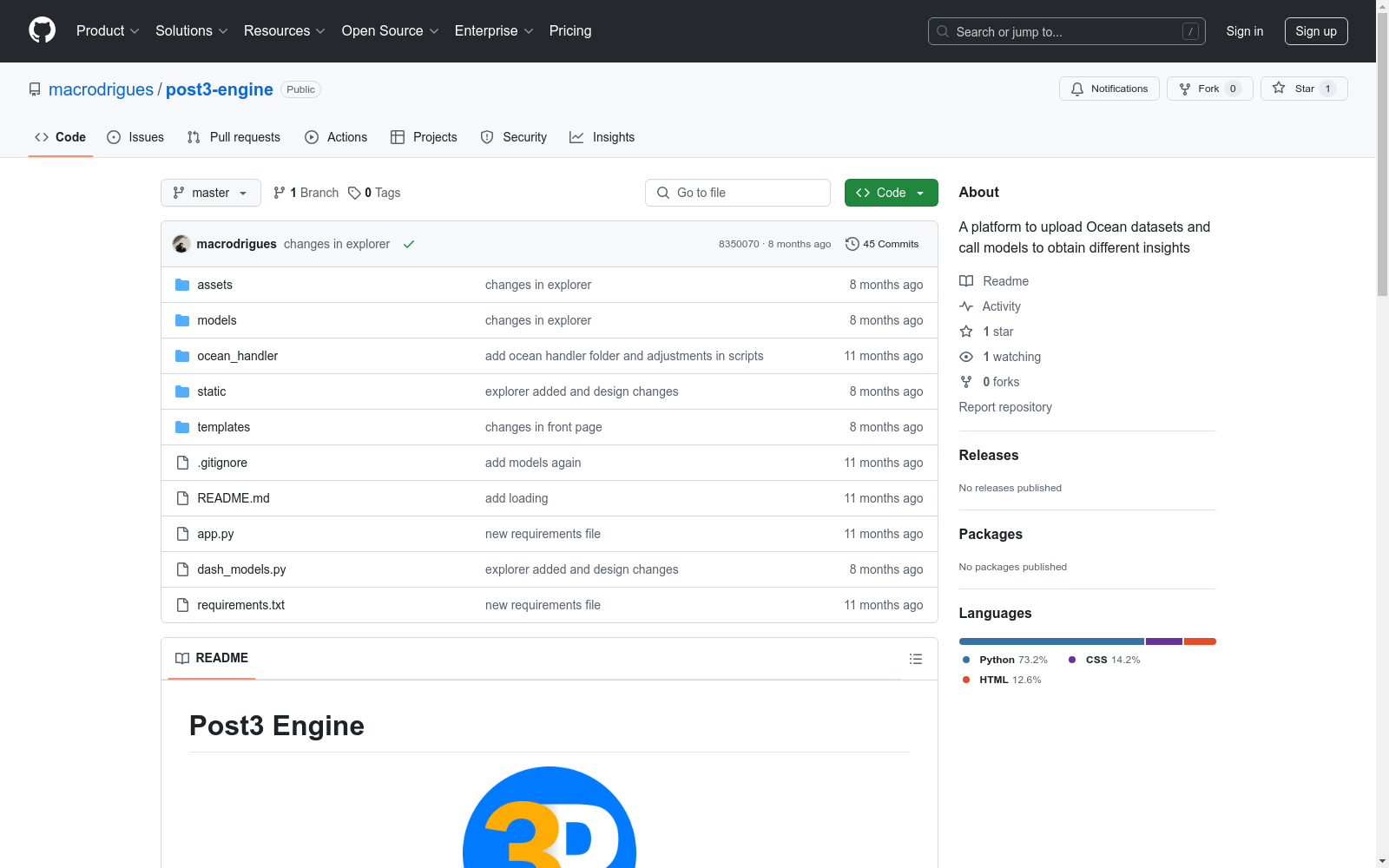Image resolution: width=1389 pixels, height=868 pixels.
Task: View the 0 forks link
Action: 990,382
